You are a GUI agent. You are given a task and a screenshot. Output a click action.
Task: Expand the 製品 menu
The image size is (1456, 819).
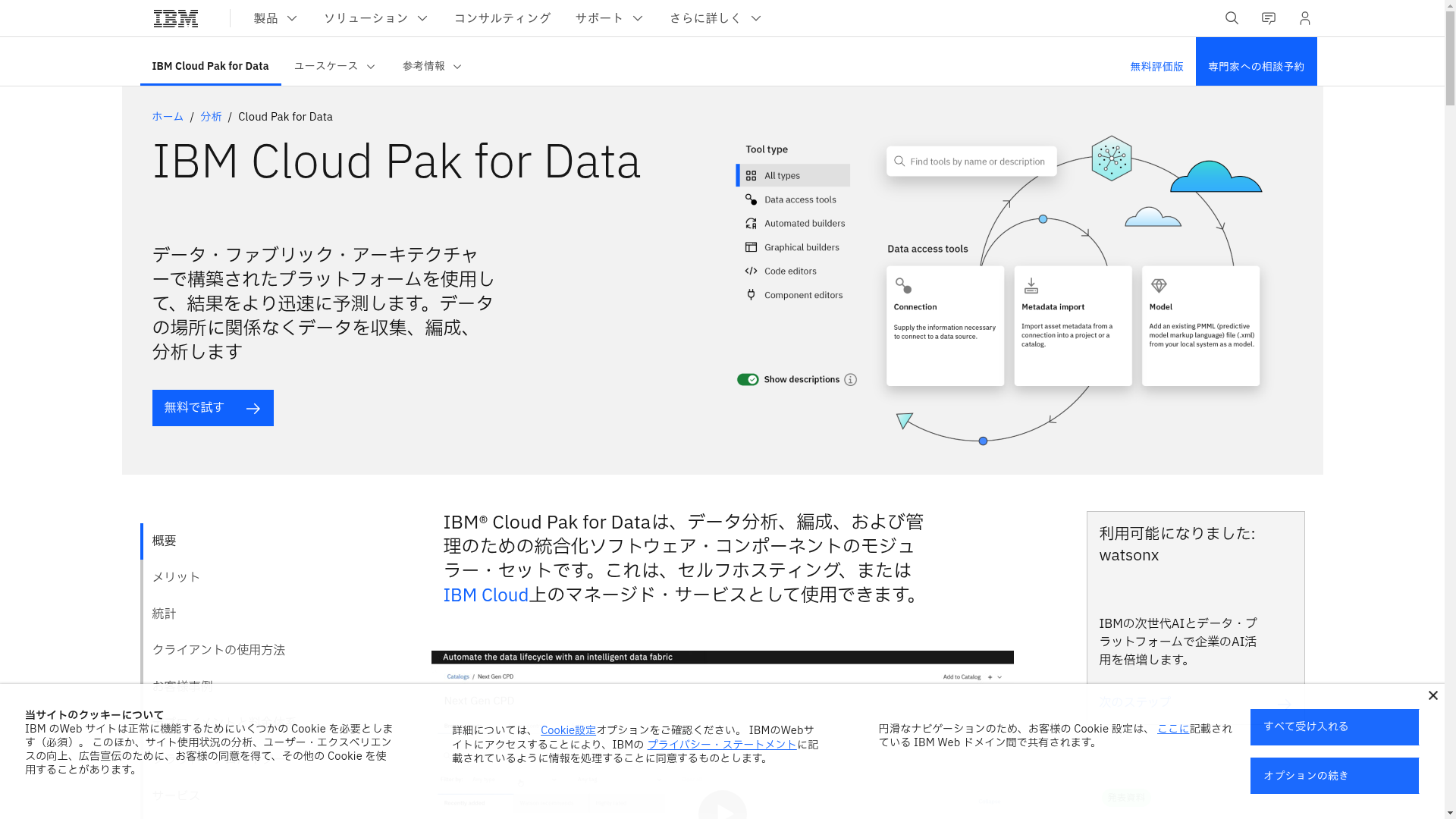point(276,18)
